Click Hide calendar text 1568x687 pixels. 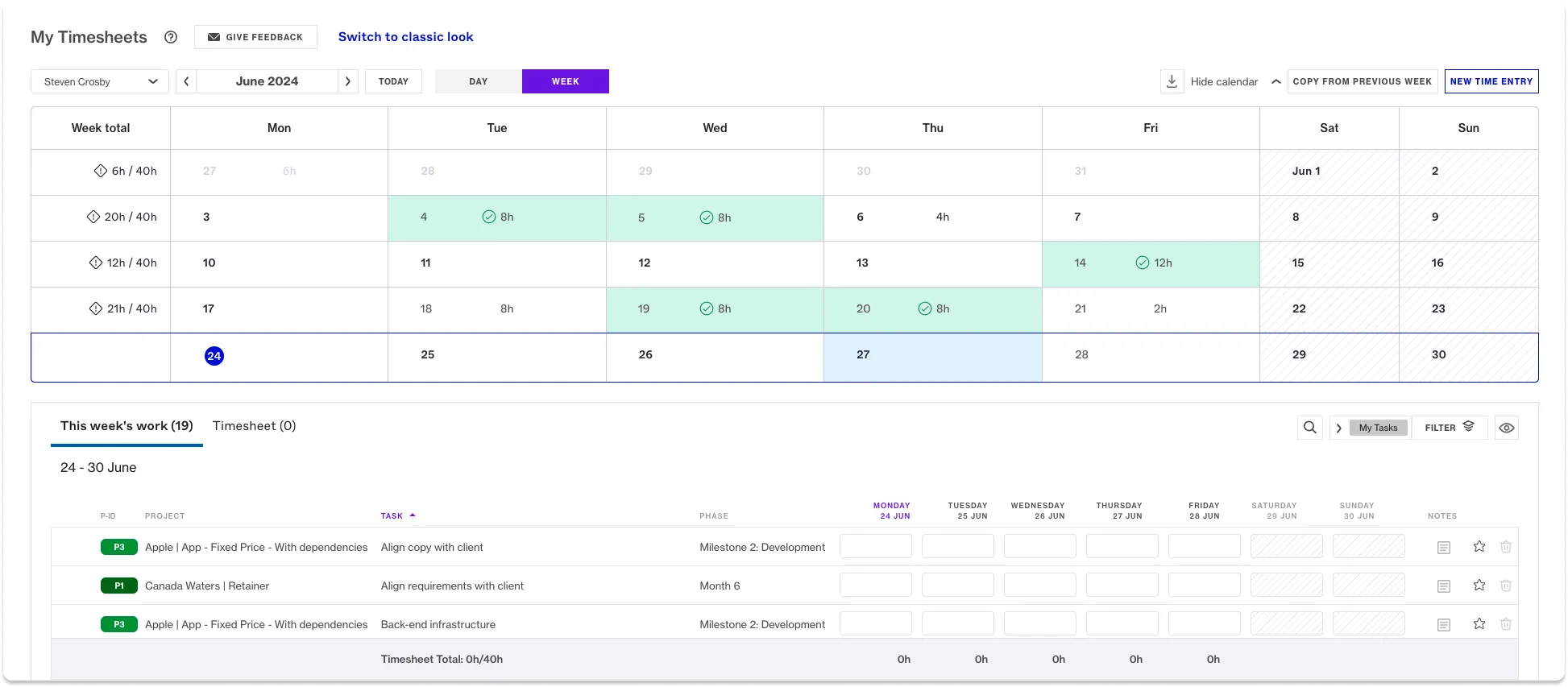pos(1224,81)
